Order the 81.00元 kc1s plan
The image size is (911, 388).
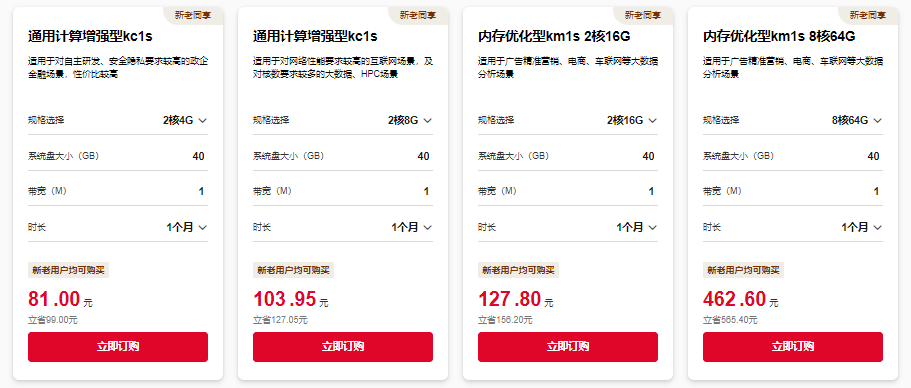point(118,347)
